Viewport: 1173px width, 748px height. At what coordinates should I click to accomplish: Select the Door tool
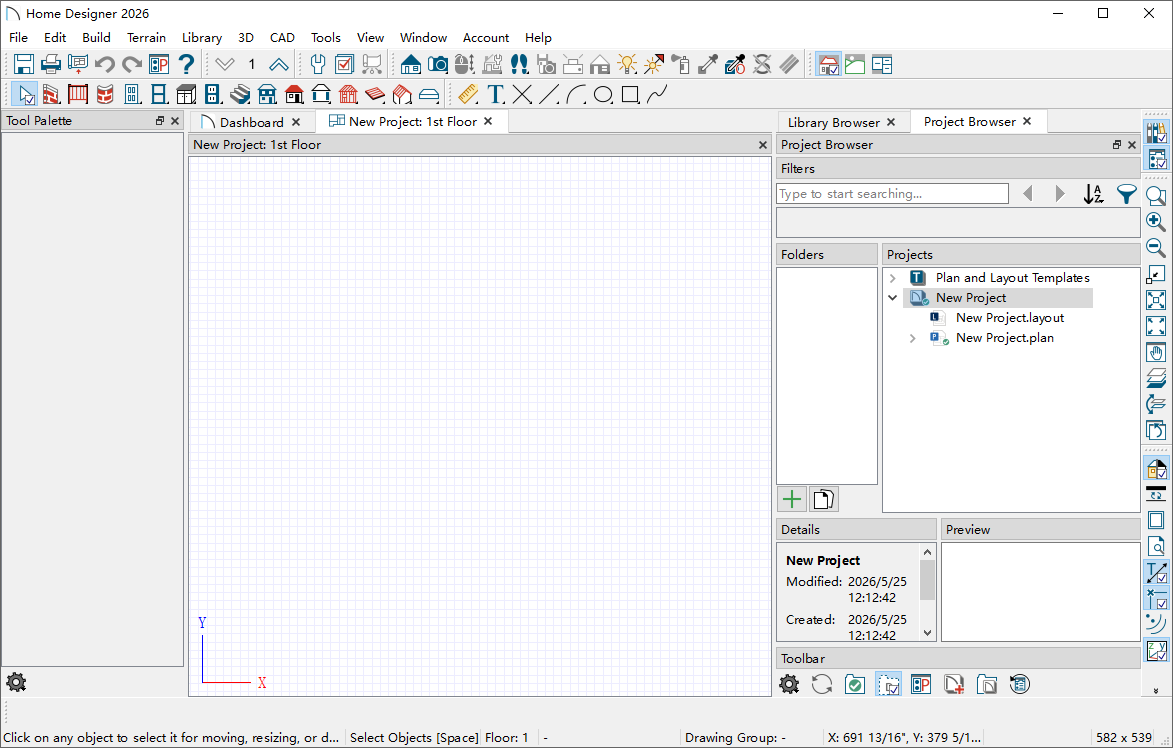[x=132, y=94]
